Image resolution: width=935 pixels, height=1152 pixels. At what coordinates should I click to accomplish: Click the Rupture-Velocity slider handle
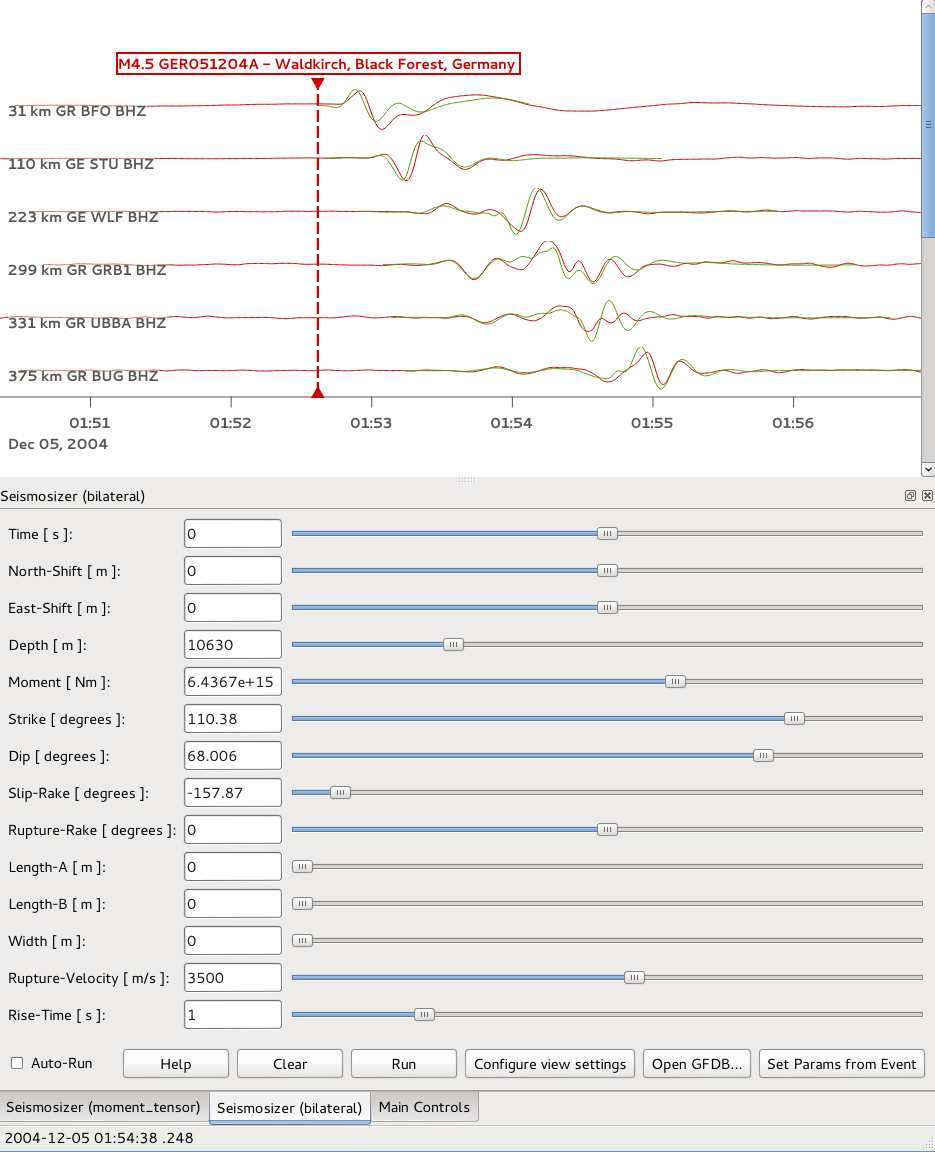[634, 978]
